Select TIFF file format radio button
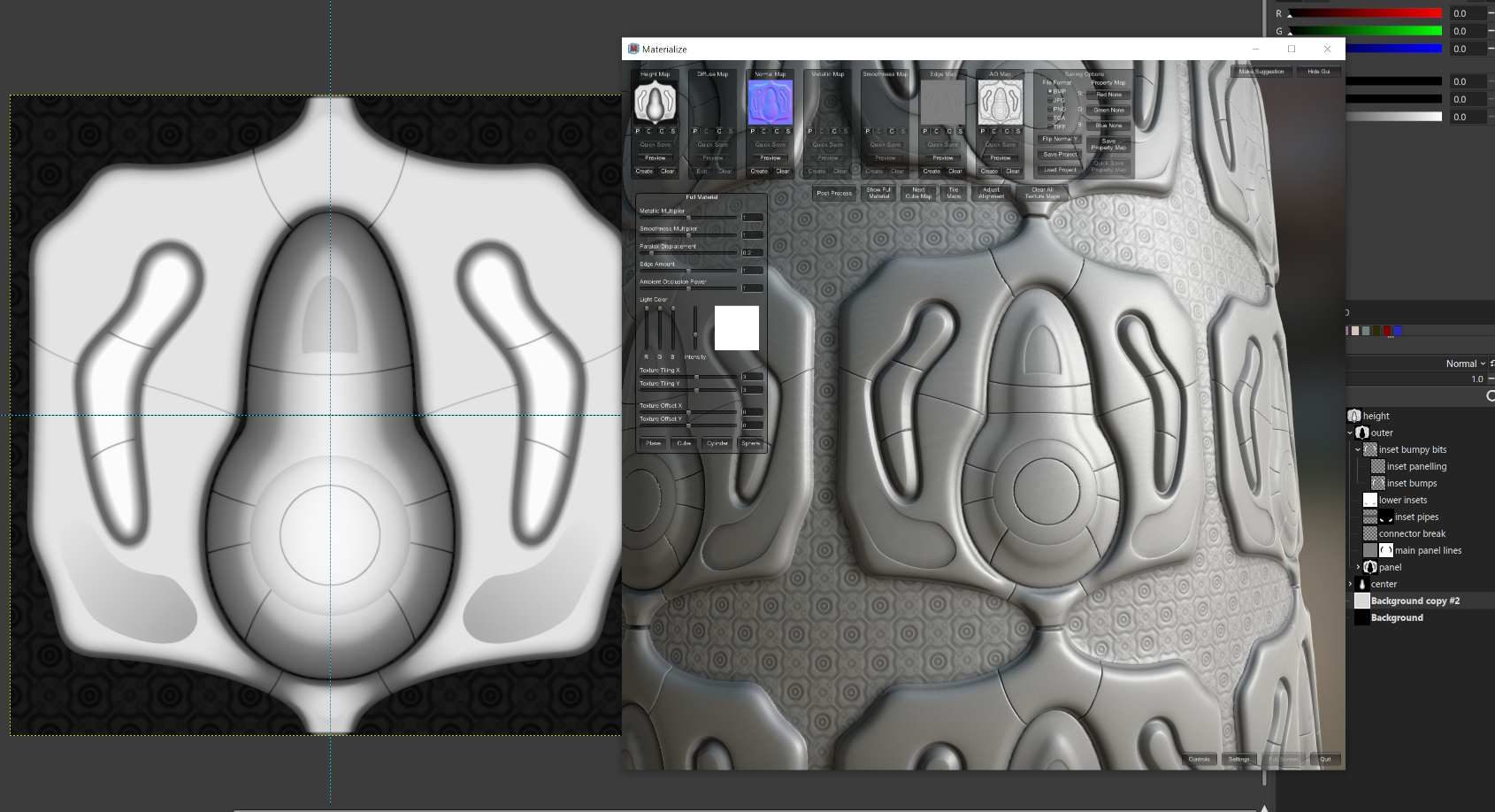 [1050, 126]
